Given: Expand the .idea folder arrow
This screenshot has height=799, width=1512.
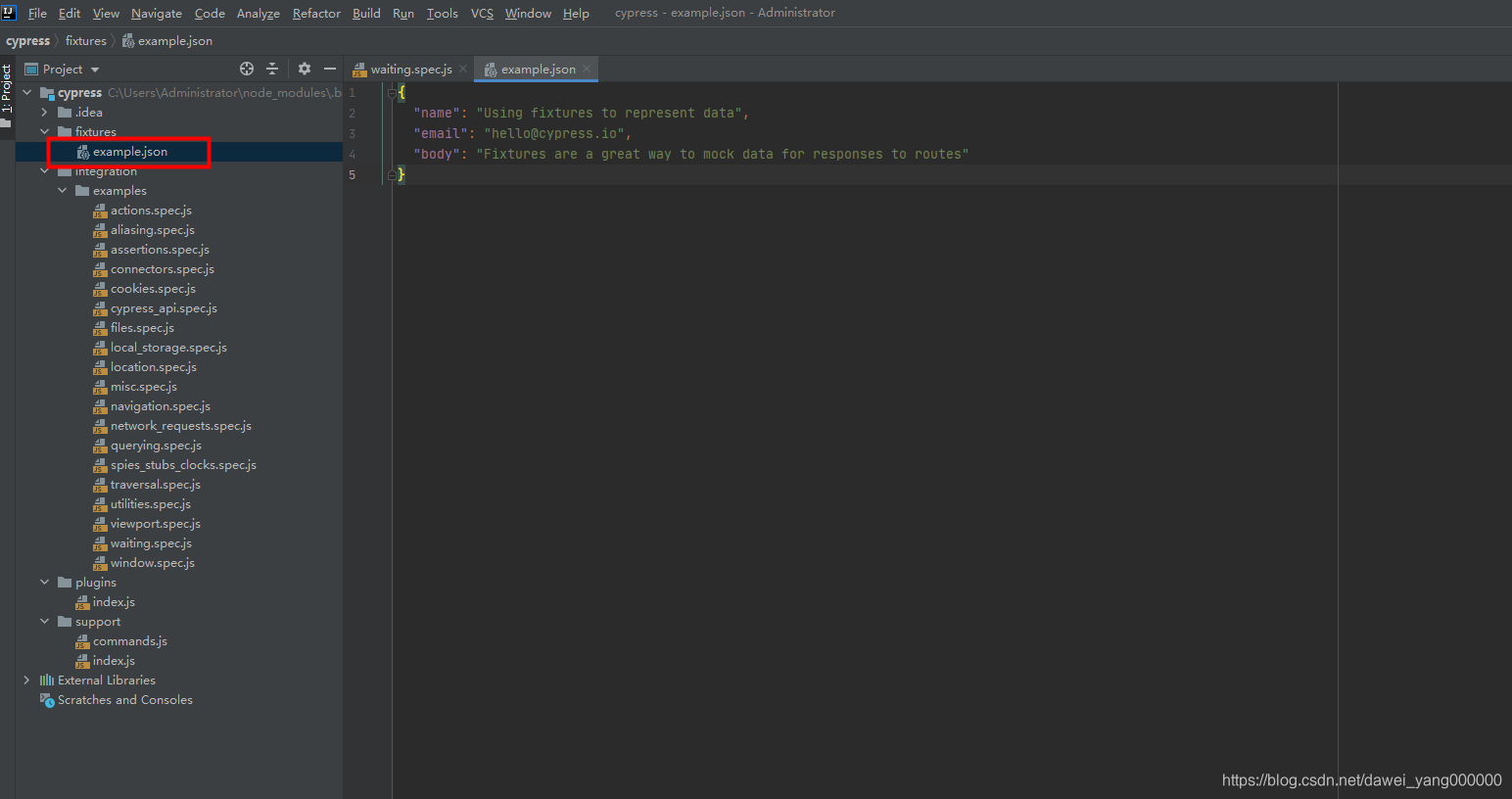Looking at the screenshot, I should 45,113.
